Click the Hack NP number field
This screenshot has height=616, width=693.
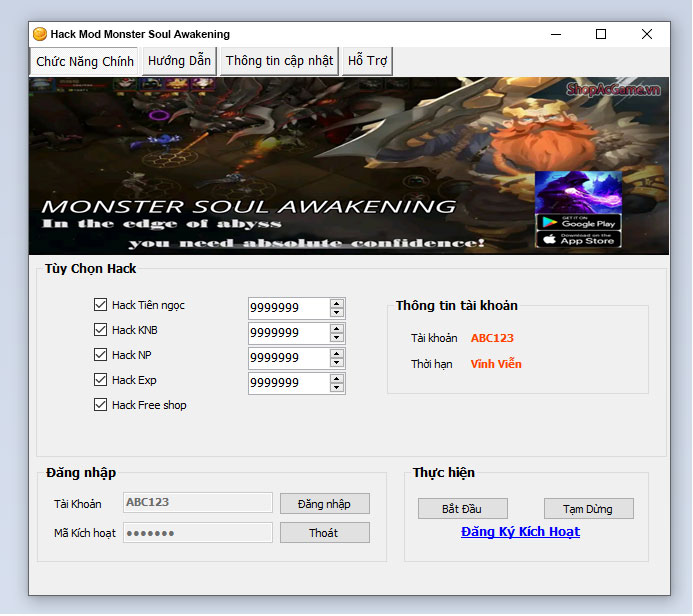289,358
